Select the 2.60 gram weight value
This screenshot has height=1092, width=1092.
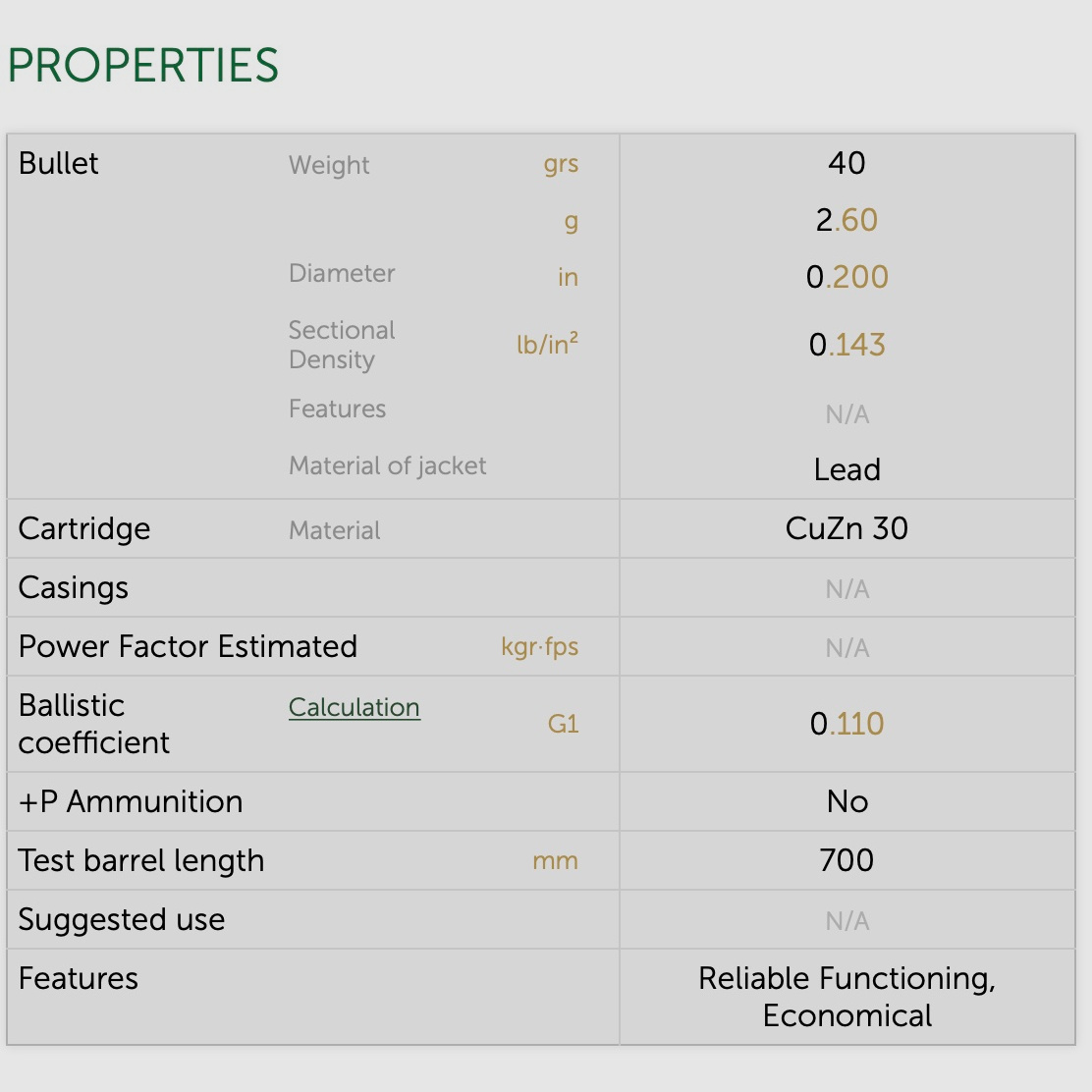846,220
